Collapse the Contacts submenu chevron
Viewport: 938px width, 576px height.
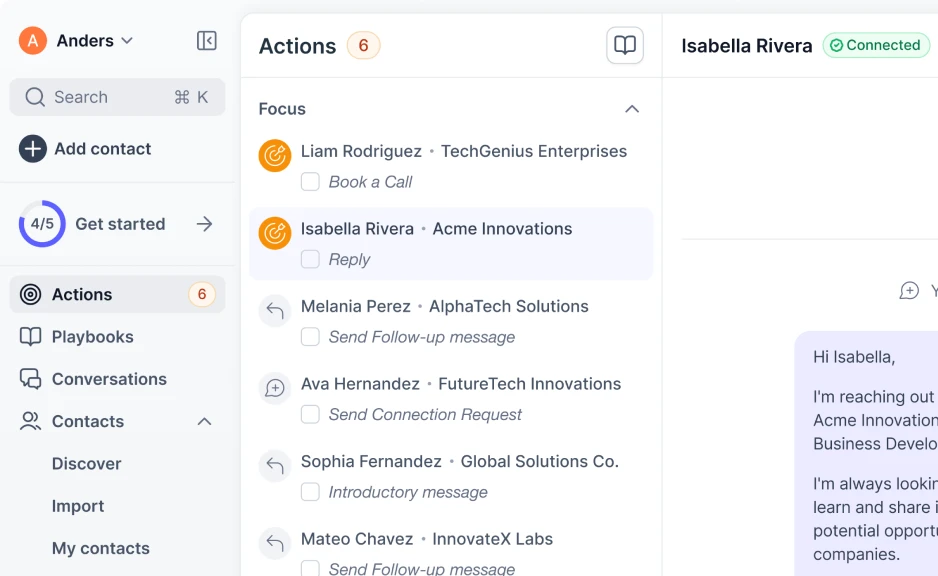pos(205,422)
